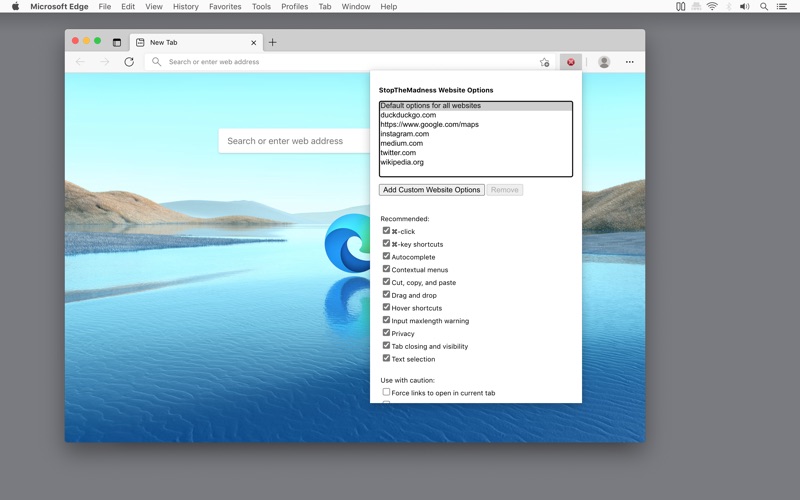
Task: Open the volume control in menu bar
Action: click(745, 7)
